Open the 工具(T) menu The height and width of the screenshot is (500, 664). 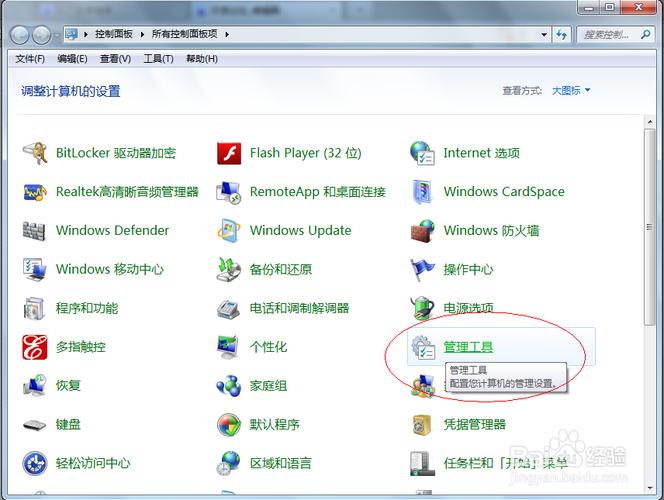click(x=158, y=59)
